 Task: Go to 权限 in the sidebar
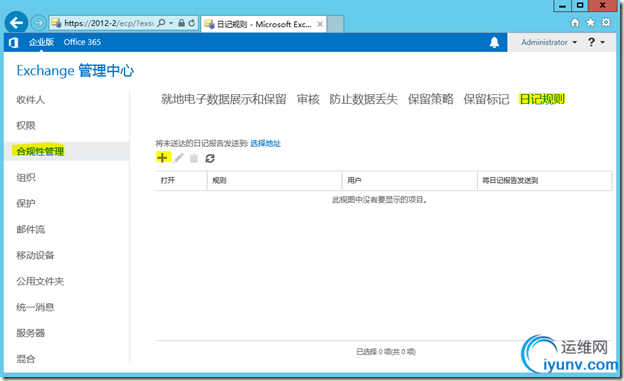click(x=26, y=125)
